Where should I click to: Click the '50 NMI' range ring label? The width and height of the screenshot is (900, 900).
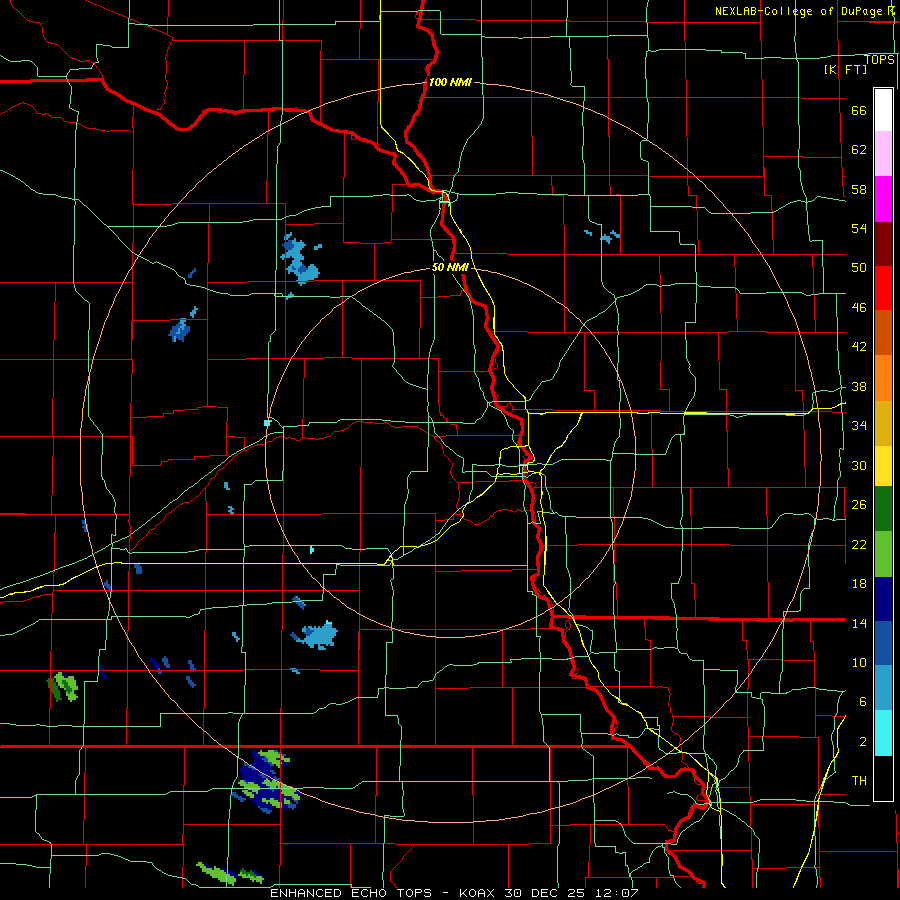(451, 267)
